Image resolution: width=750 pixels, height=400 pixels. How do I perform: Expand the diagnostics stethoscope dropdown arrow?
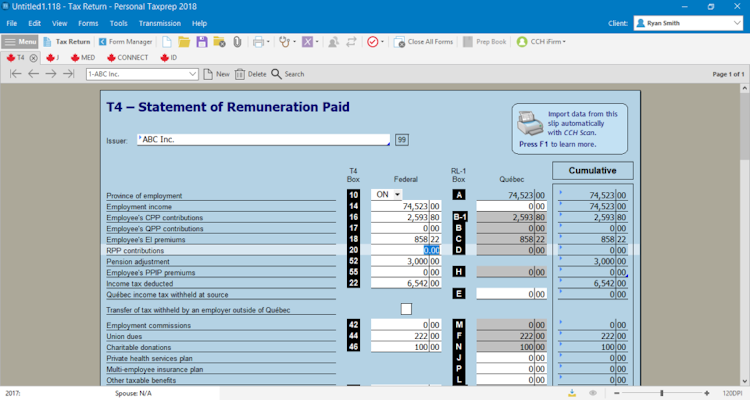tap(294, 42)
